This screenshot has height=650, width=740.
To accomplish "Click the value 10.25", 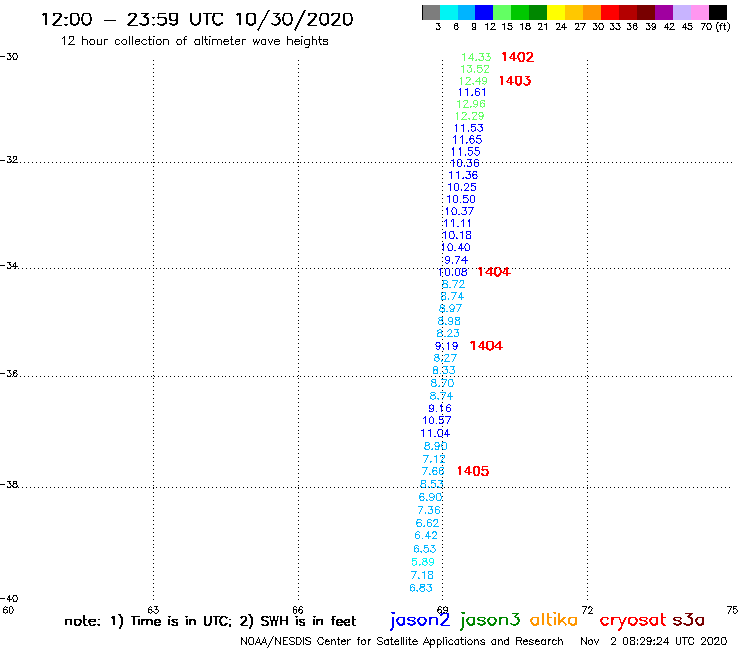I will pyautogui.click(x=462, y=187).
